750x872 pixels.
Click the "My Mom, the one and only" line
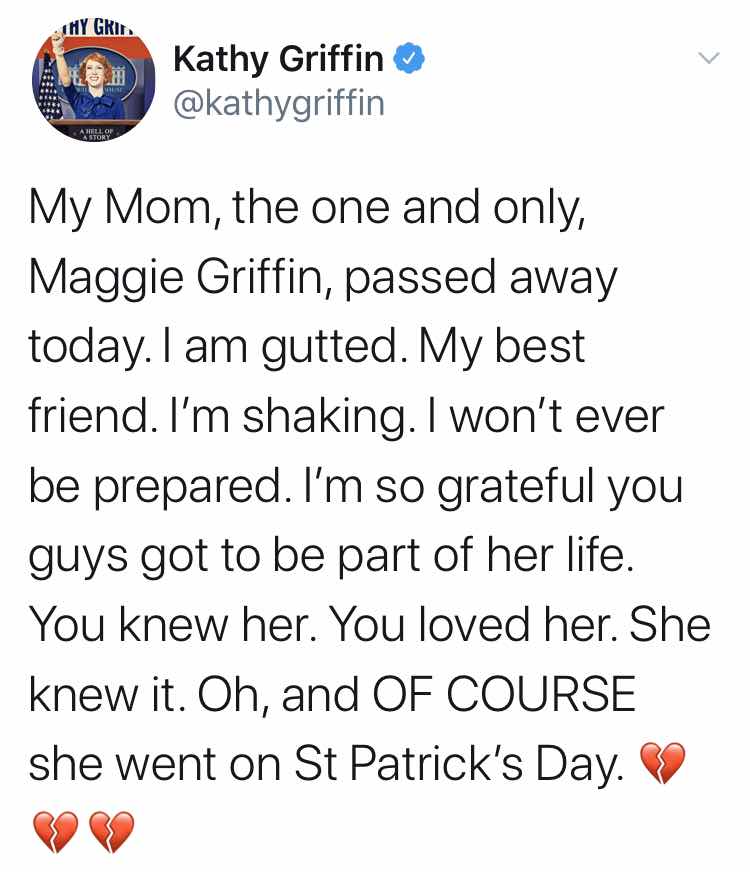pyautogui.click(x=307, y=208)
